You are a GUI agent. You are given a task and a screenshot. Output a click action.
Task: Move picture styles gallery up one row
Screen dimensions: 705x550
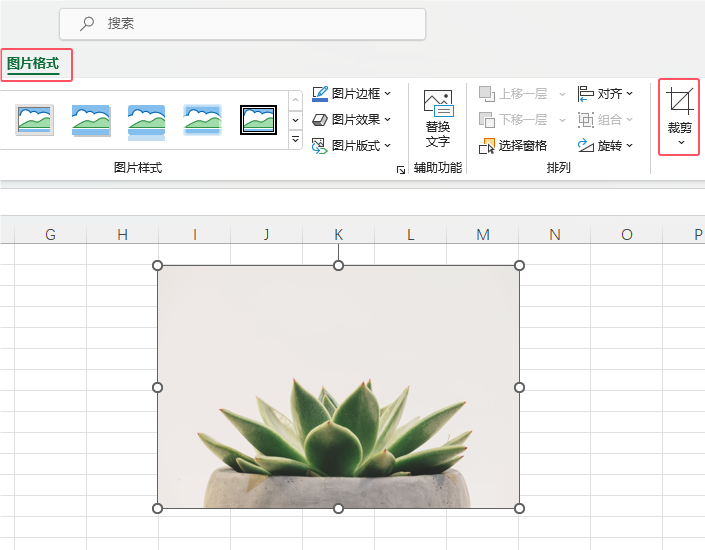[295, 100]
